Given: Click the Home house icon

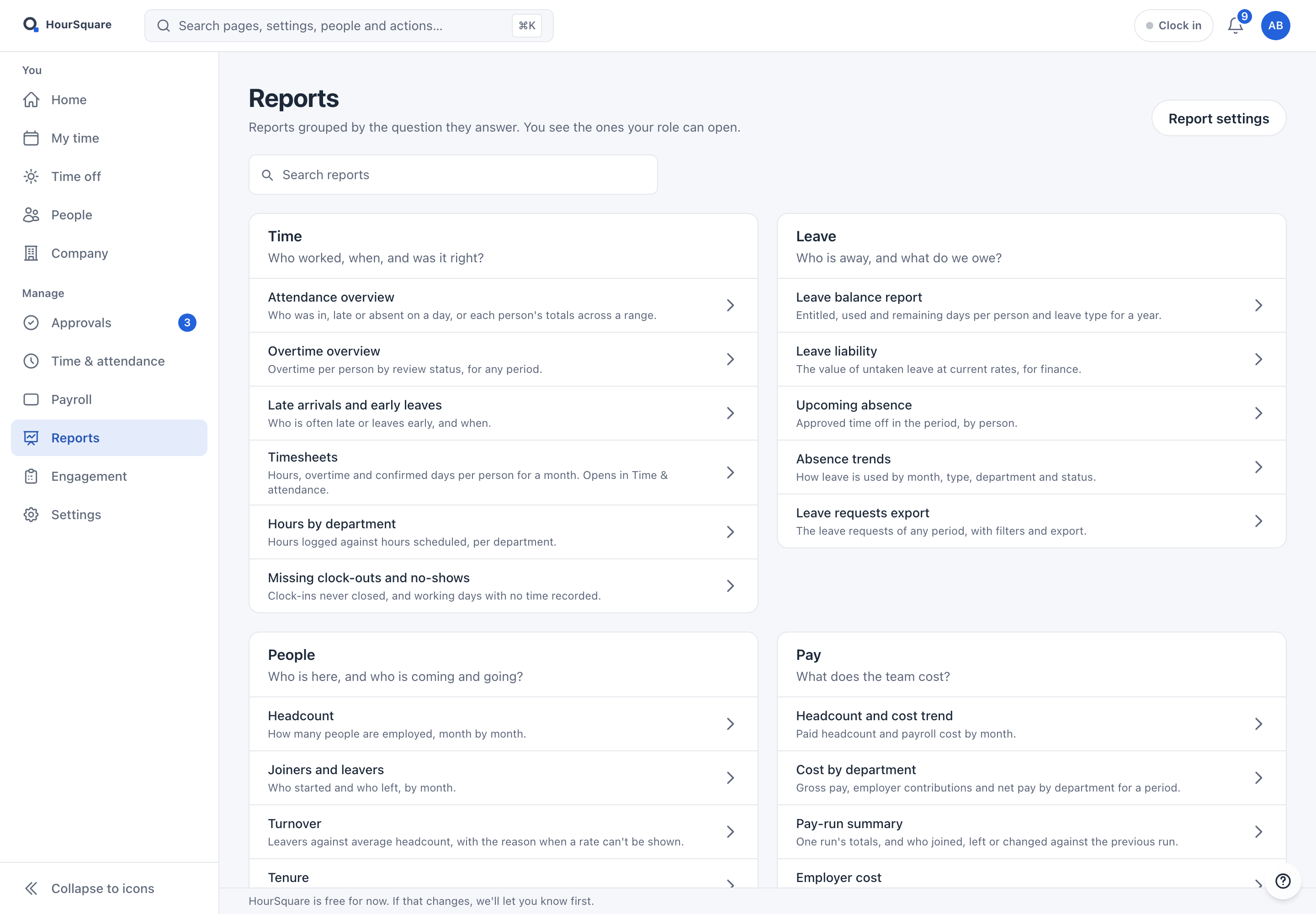Looking at the screenshot, I should pyautogui.click(x=31, y=100).
